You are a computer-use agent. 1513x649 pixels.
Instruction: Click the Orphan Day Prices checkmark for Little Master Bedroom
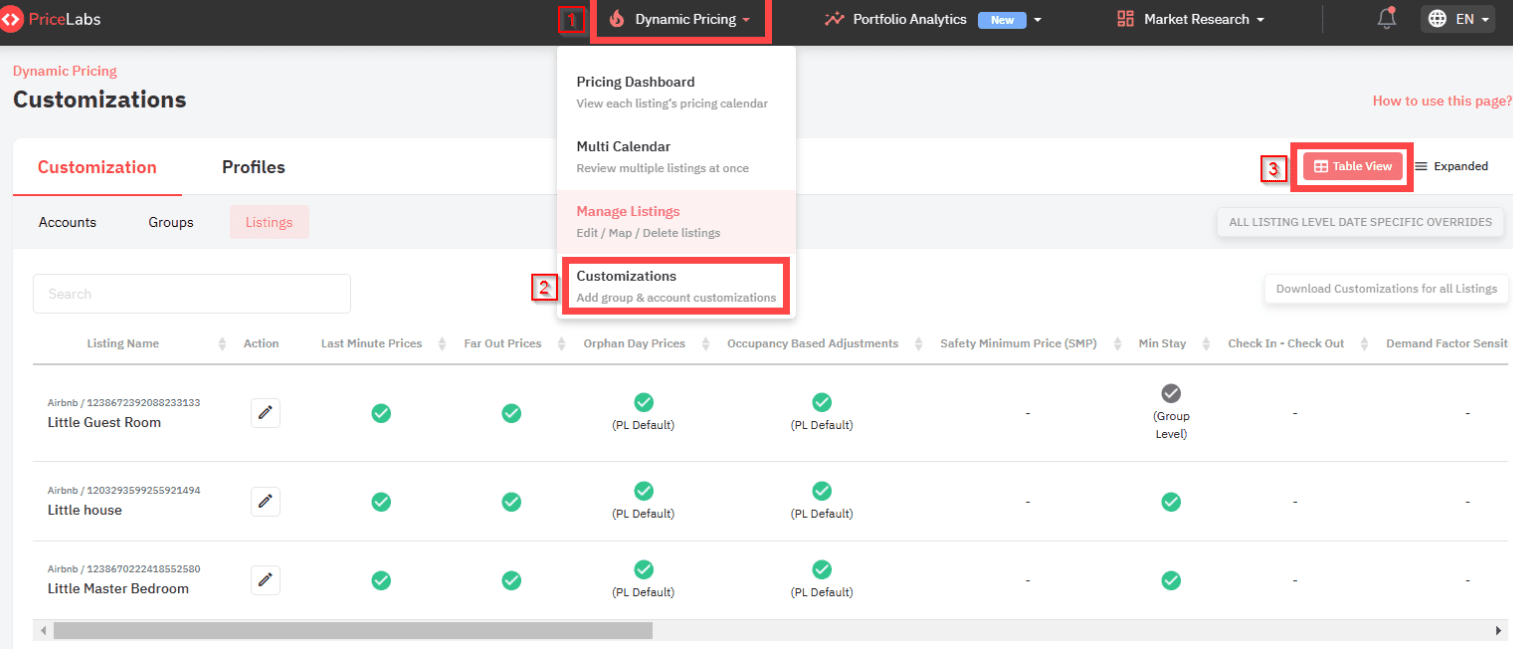pos(643,570)
